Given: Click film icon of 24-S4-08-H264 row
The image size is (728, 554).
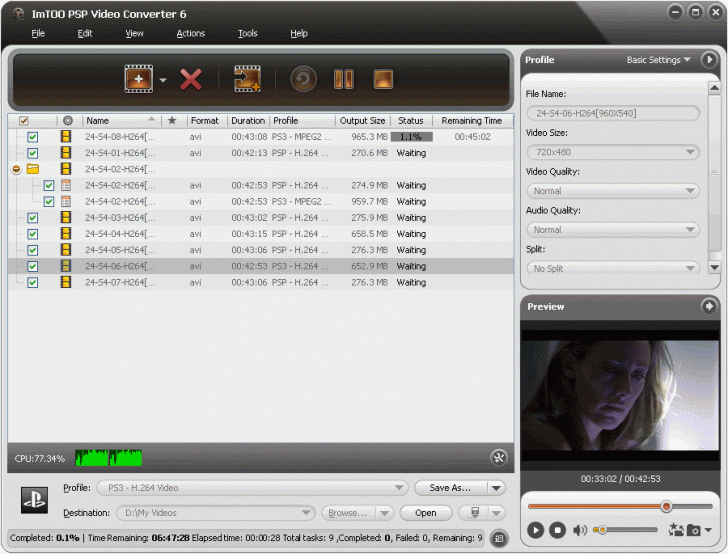Looking at the screenshot, I should (x=66, y=137).
